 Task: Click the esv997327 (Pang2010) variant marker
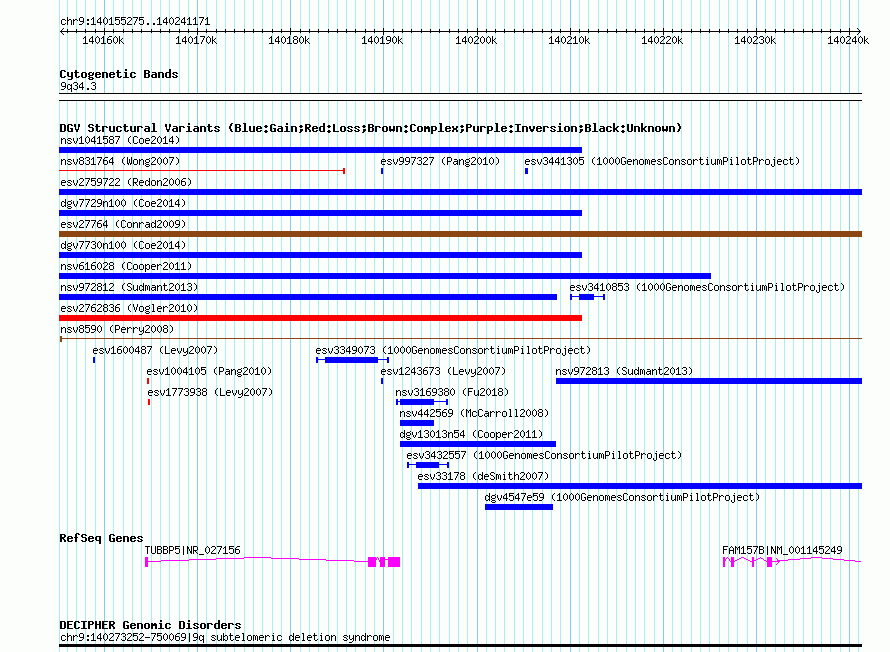click(382, 171)
